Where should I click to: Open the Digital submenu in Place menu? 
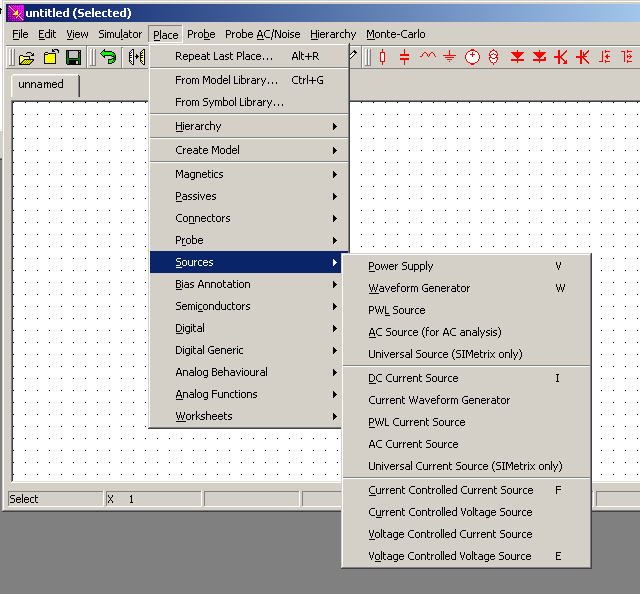click(246, 328)
